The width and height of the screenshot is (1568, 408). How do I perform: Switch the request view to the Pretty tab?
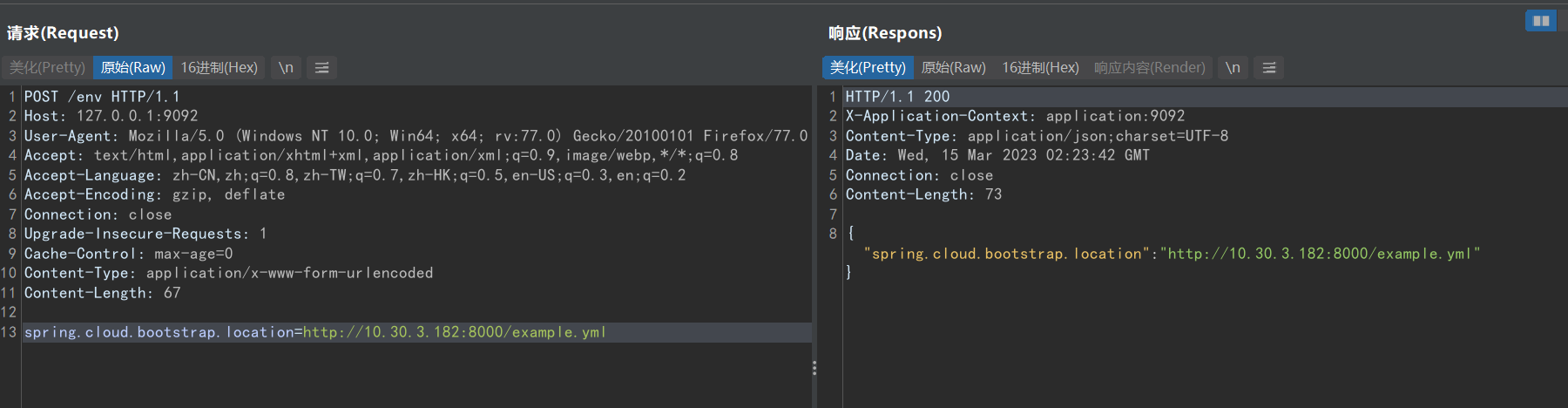pos(47,68)
